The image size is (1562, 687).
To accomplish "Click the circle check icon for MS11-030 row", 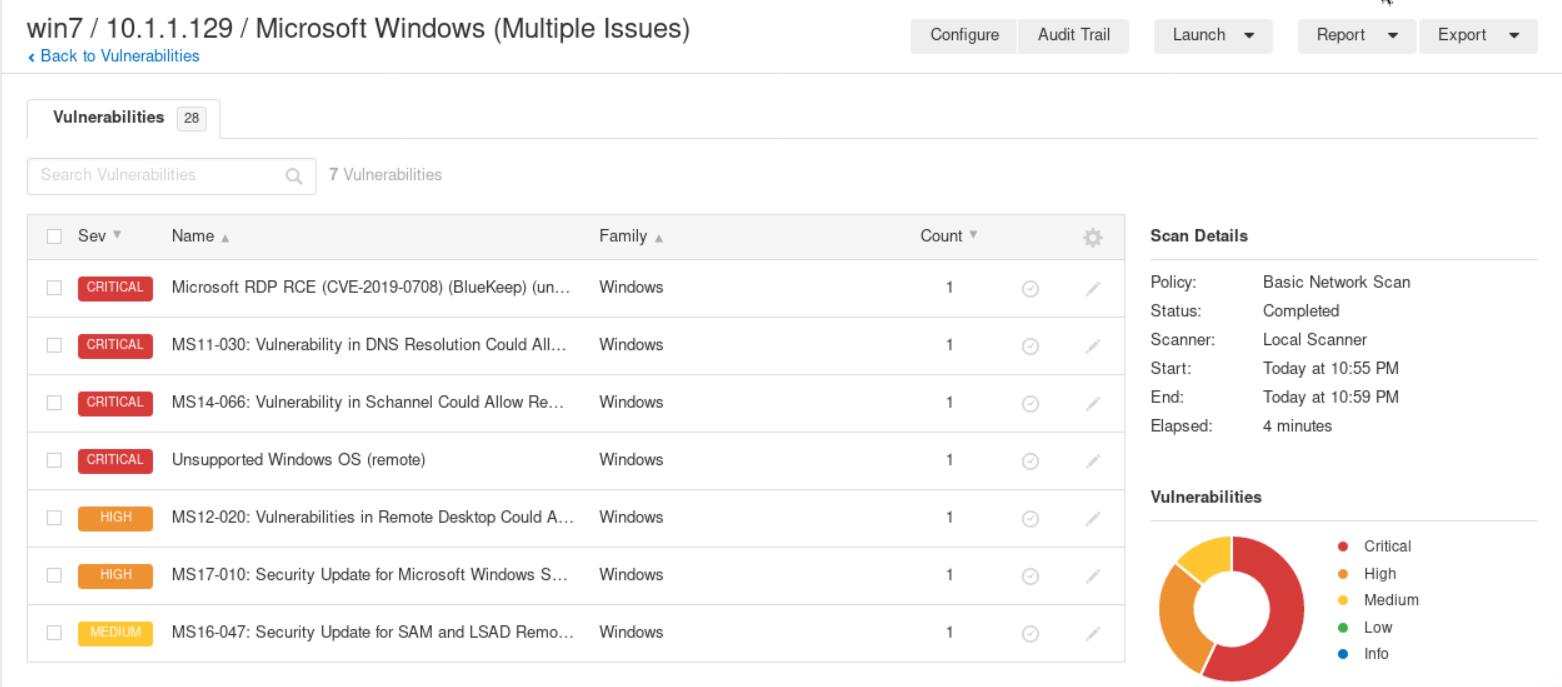I will pos(1029,345).
